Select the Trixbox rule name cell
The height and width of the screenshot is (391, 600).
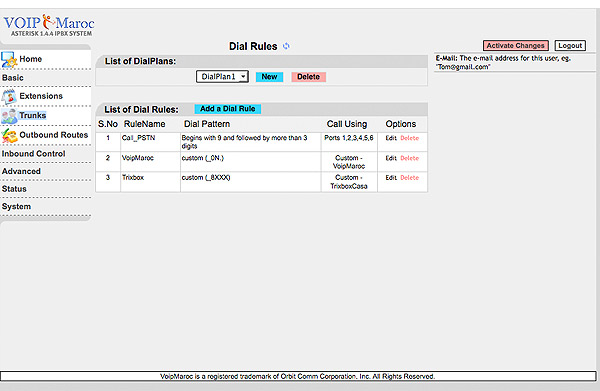(x=150, y=182)
